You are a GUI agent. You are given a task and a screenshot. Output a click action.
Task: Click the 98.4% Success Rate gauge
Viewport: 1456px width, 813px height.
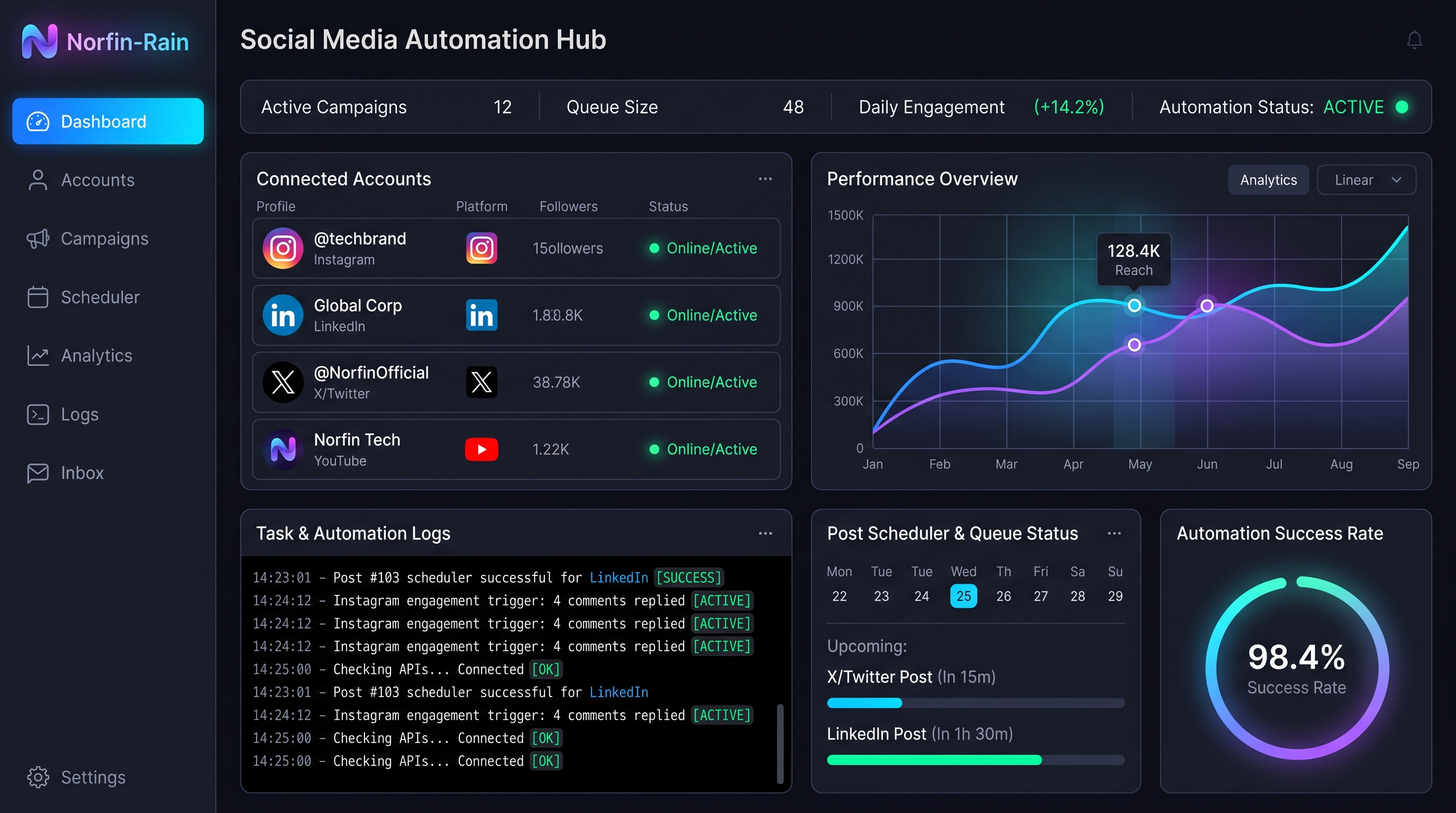point(1297,667)
